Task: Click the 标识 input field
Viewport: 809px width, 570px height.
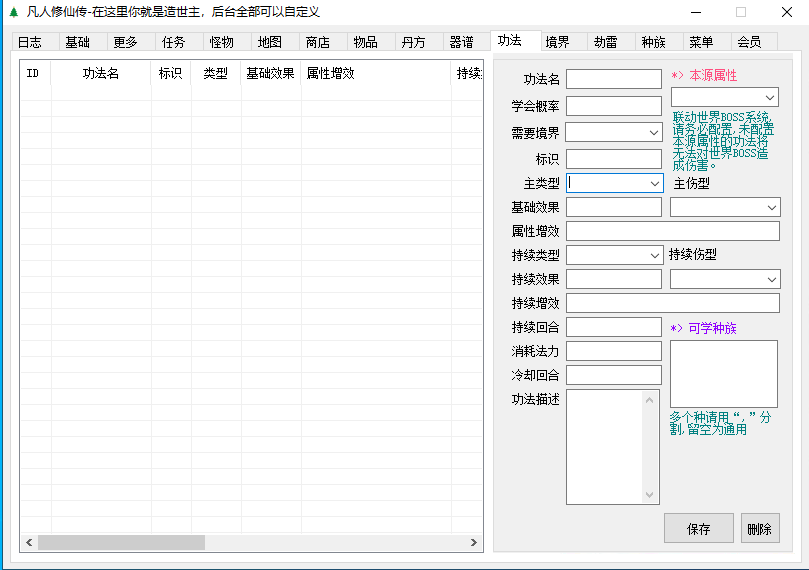Action: tap(614, 159)
